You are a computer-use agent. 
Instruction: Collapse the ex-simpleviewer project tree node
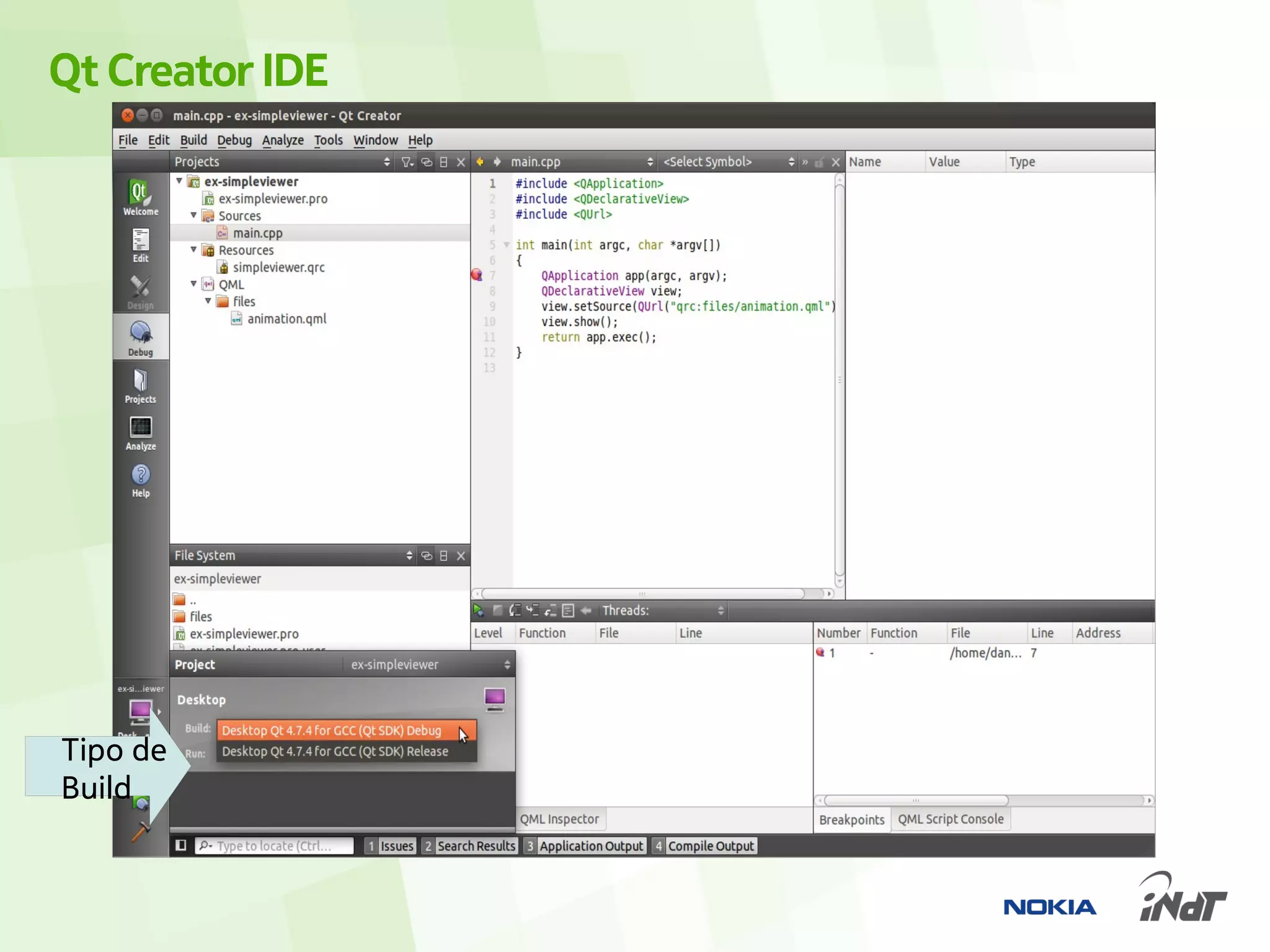(179, 181)
